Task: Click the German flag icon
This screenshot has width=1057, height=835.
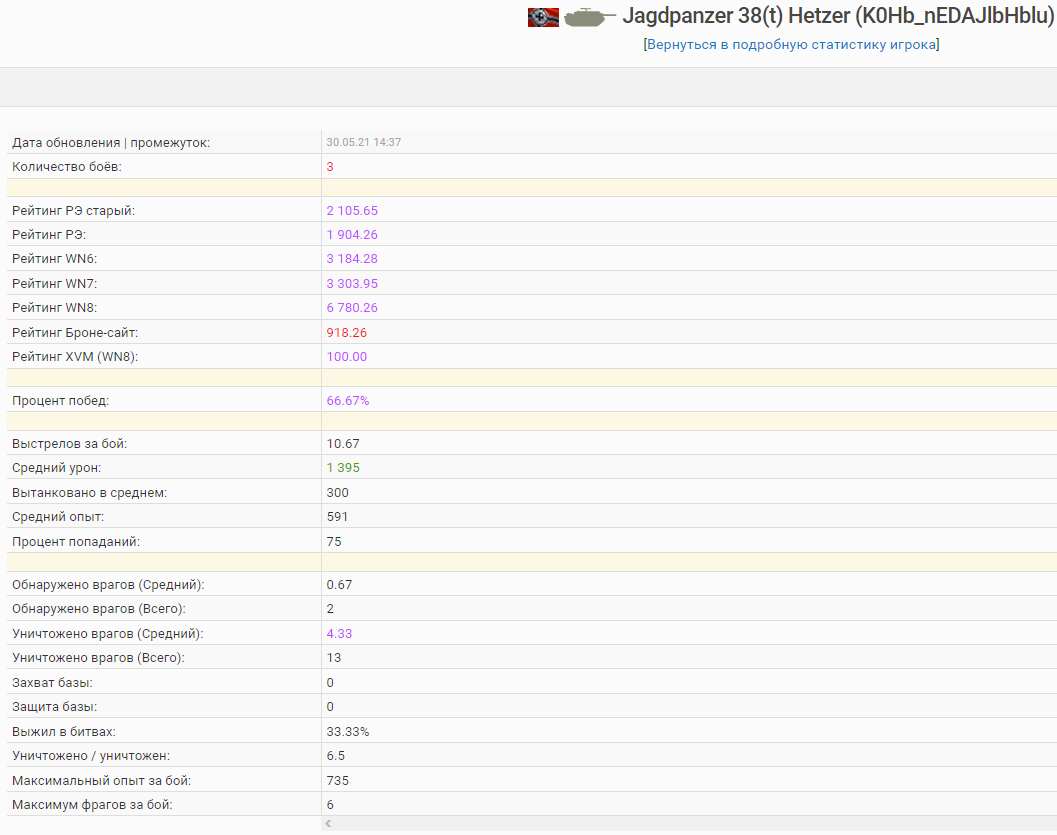Action: click(543, 18)
